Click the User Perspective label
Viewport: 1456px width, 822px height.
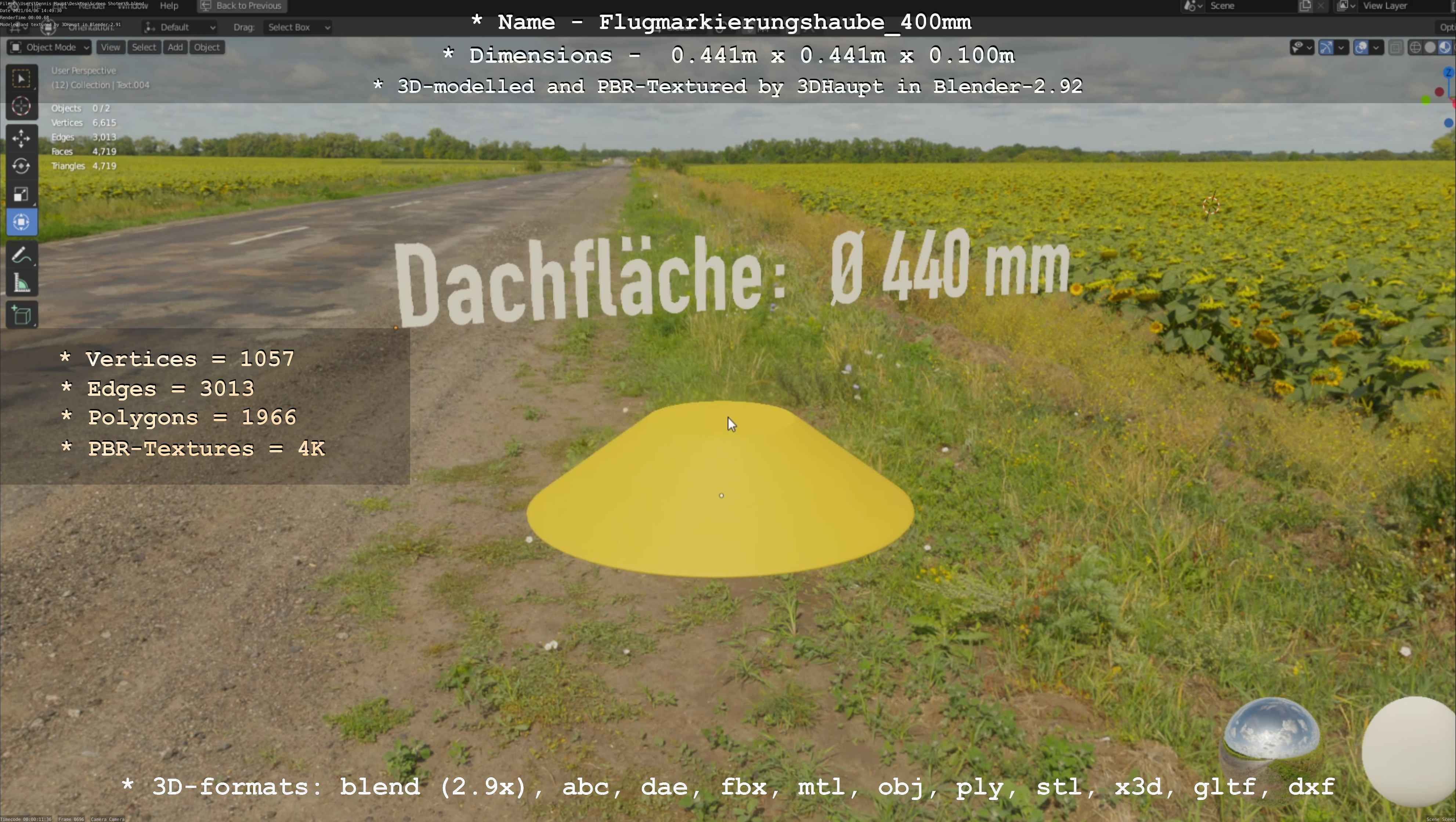[x=84, y=70]
